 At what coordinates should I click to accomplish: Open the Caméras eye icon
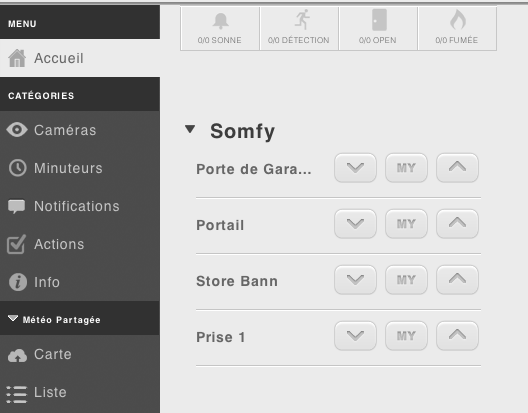(x=17, y=130)
